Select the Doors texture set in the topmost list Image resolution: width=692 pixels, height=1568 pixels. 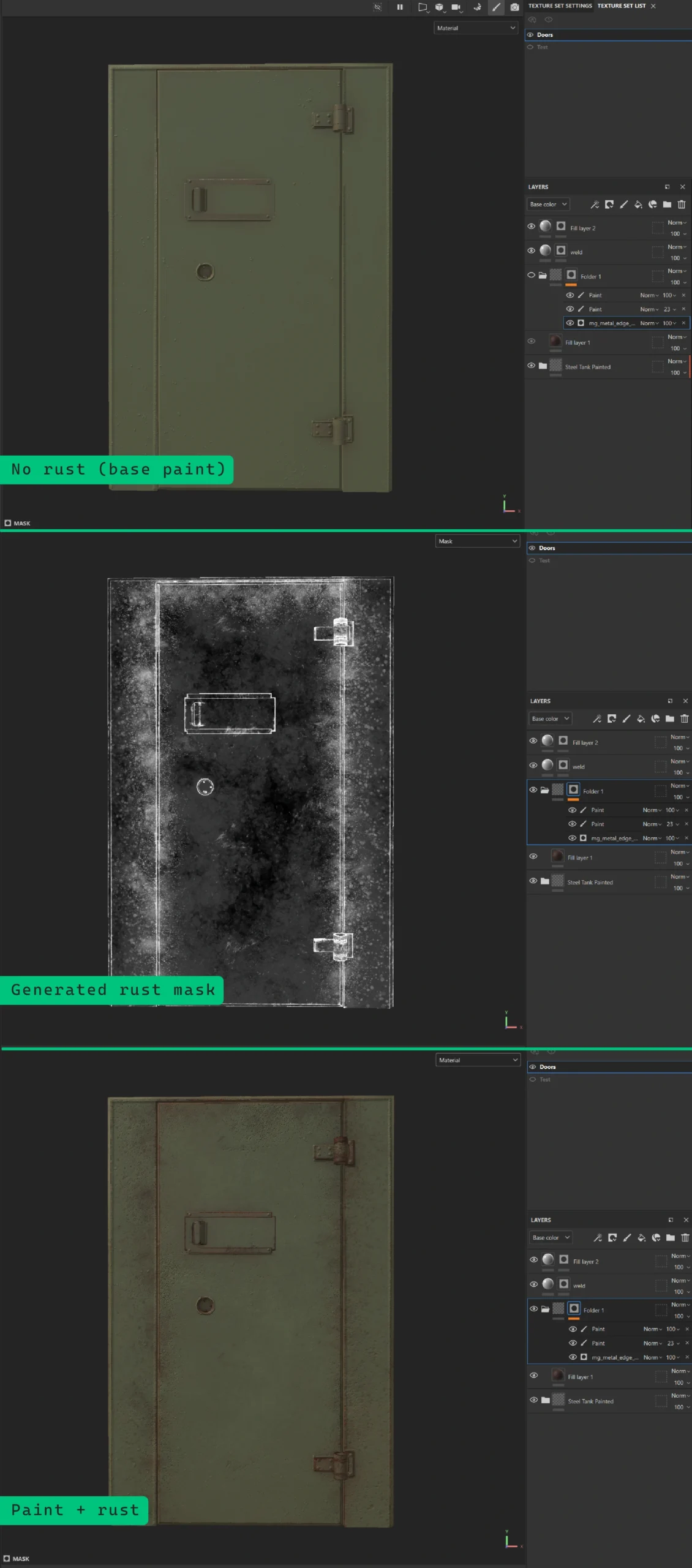coord(545,35)
